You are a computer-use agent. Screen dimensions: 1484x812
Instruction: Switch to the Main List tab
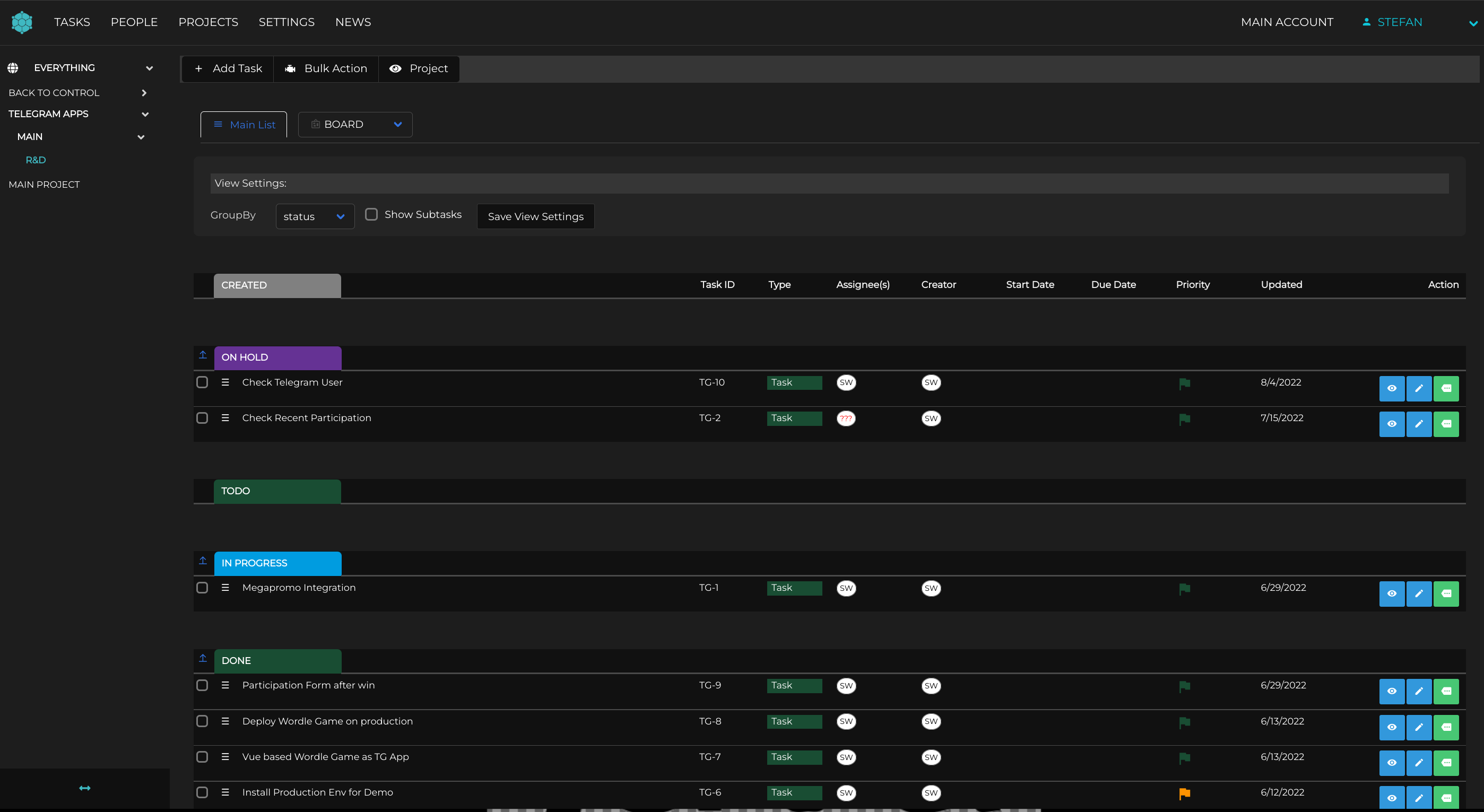pos(244,125)
